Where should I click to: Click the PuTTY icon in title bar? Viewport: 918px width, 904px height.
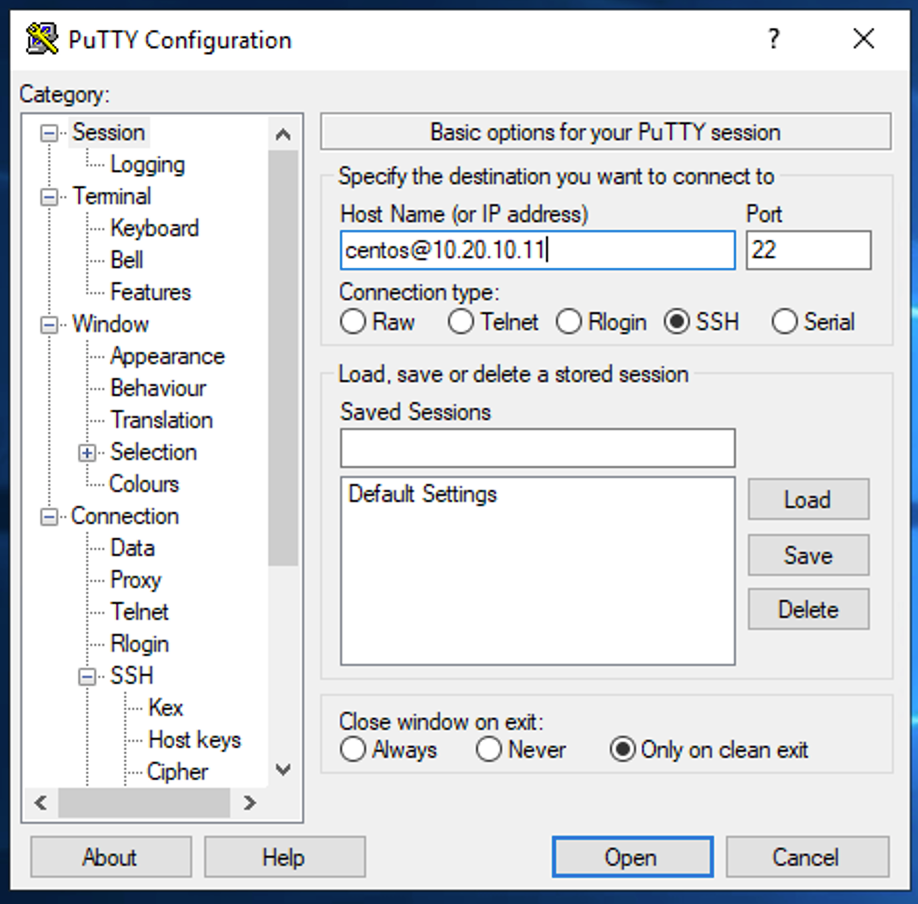pyautogui.click(x=42, y=40)
